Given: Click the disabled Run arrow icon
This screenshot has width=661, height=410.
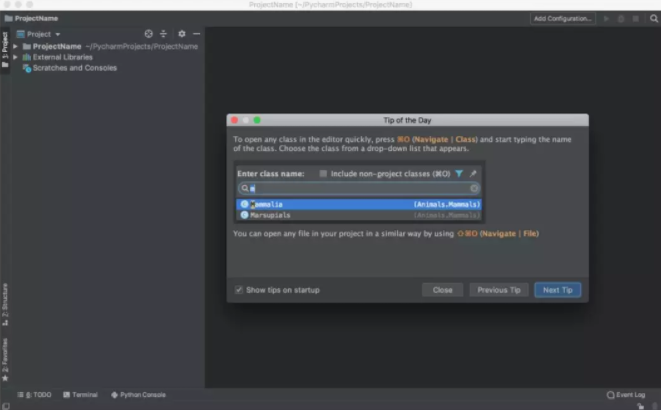Looking at the screenshot, I should point(606,19).
